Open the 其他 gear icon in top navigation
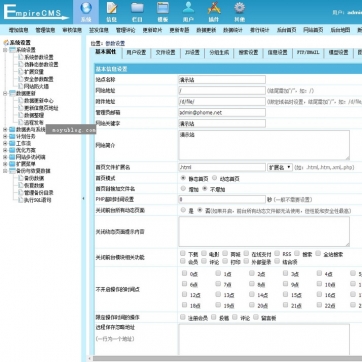362x362 pixels. click(239, 8)
